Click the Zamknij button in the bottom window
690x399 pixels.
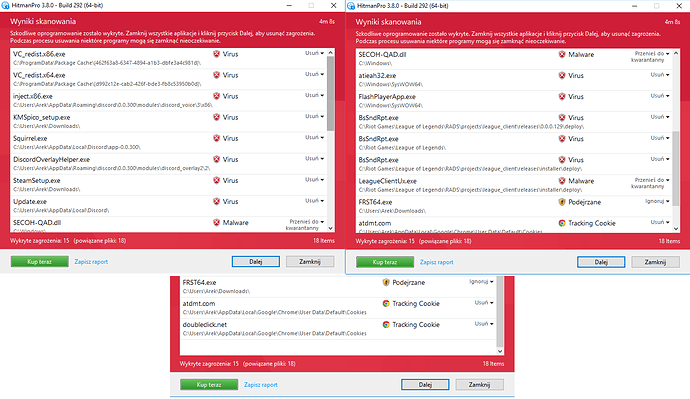tap(479, 384)
